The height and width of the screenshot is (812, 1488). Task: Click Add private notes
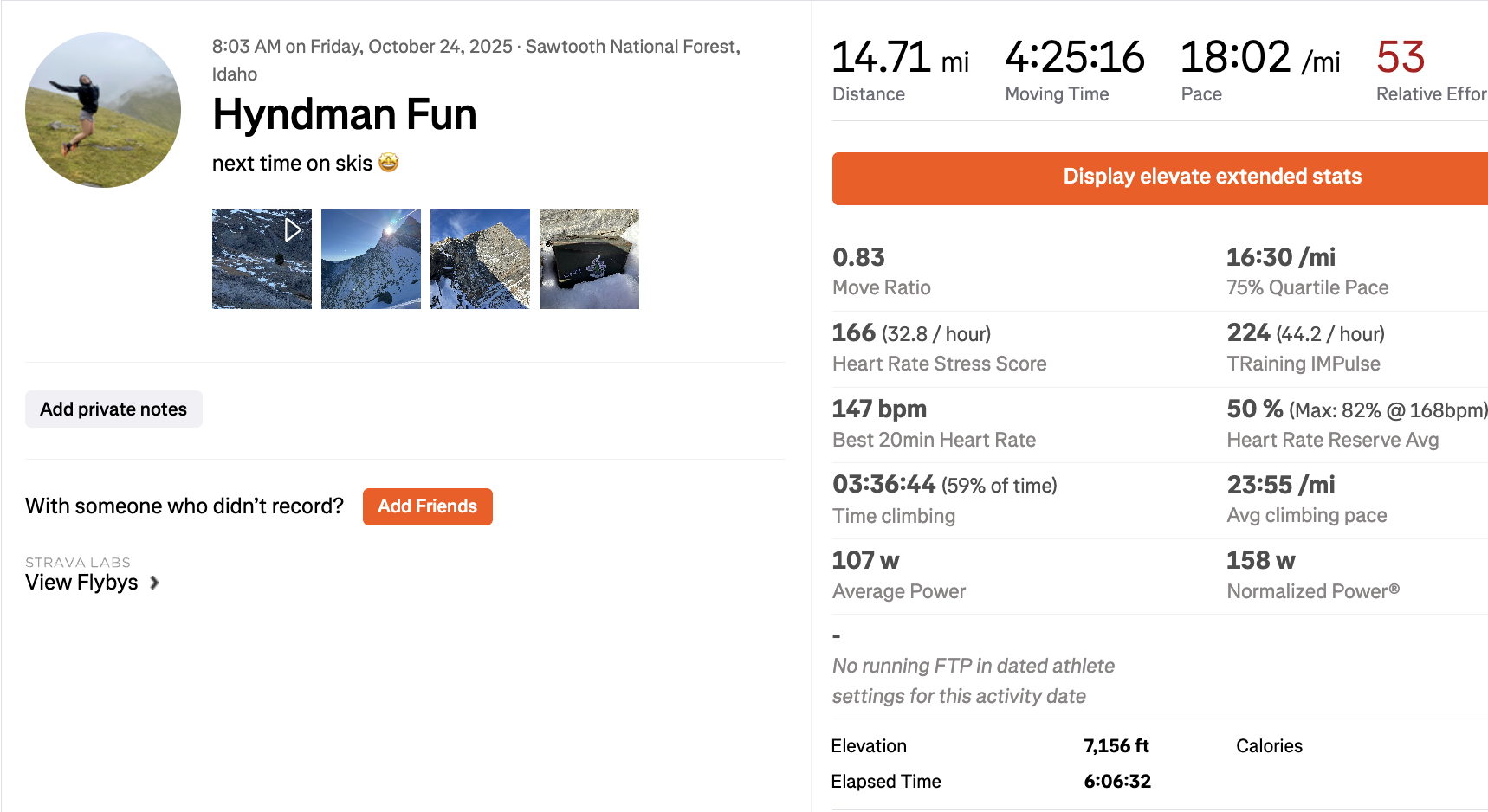click(113, 409)
